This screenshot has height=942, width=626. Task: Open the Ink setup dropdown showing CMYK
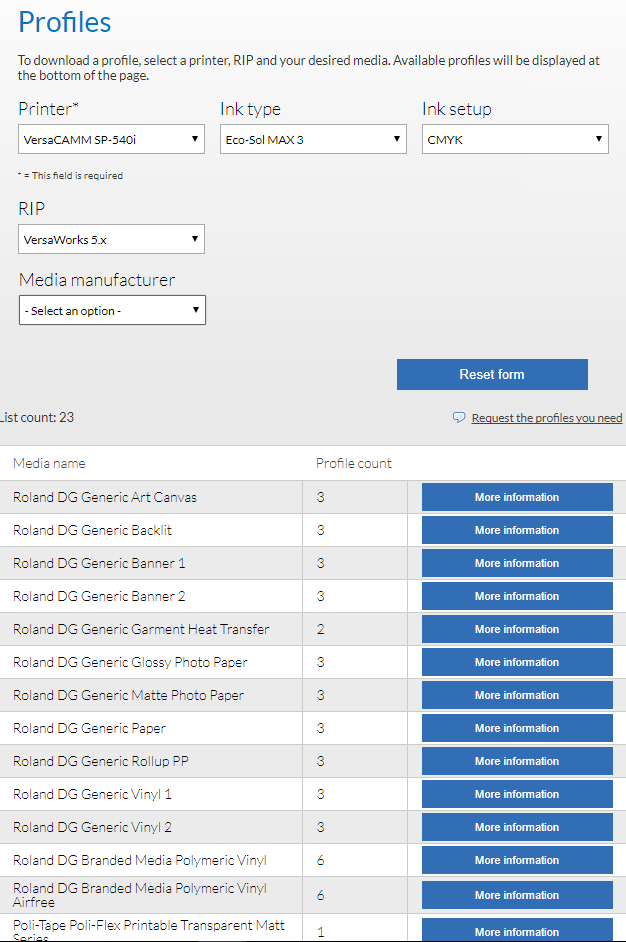coord(515,139)
